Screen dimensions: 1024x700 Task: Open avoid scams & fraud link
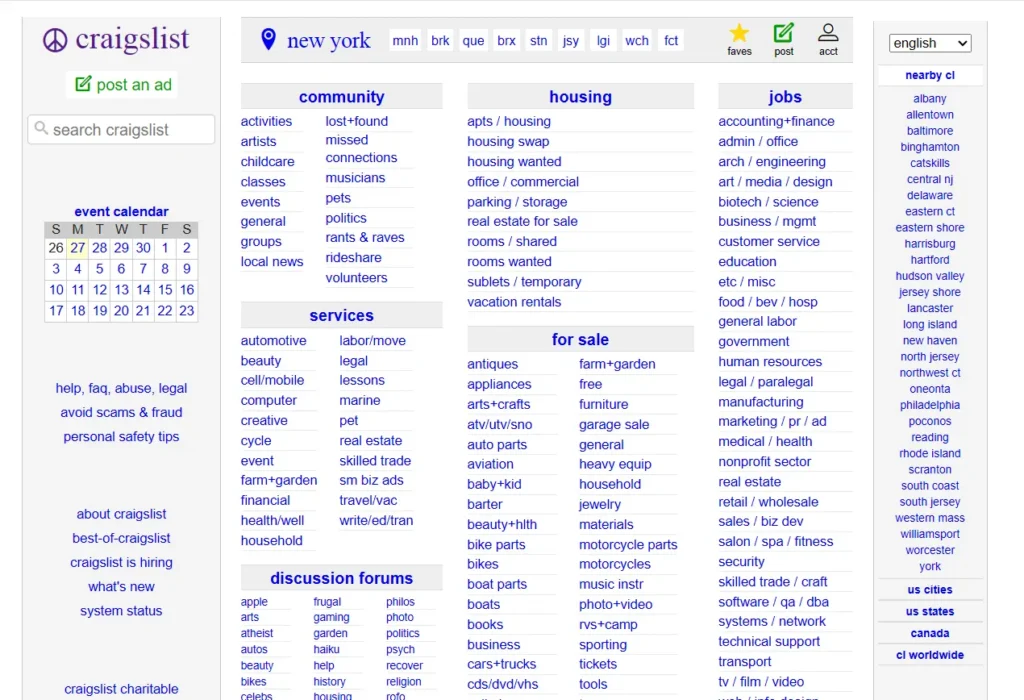pos(121,413)
